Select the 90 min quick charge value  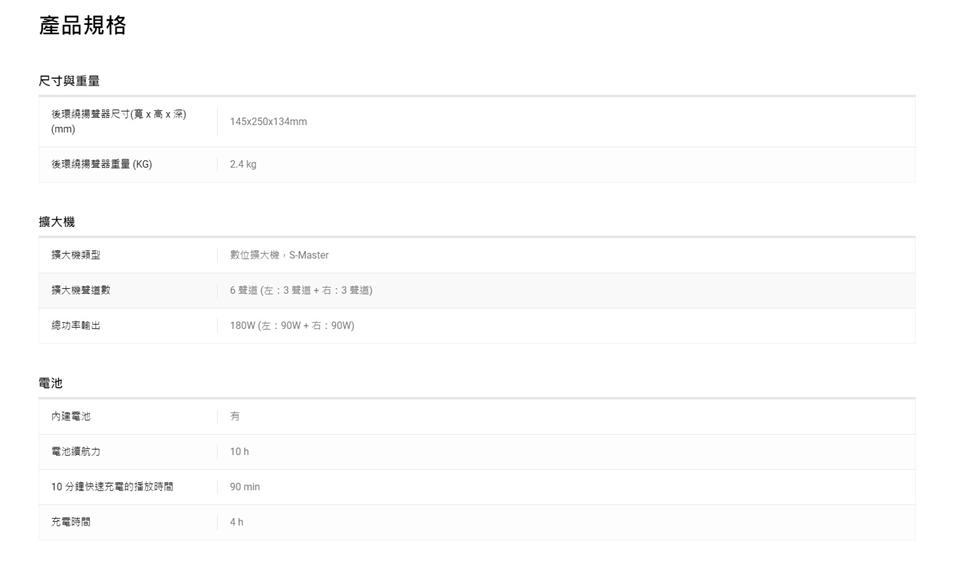tap(245, 487)
